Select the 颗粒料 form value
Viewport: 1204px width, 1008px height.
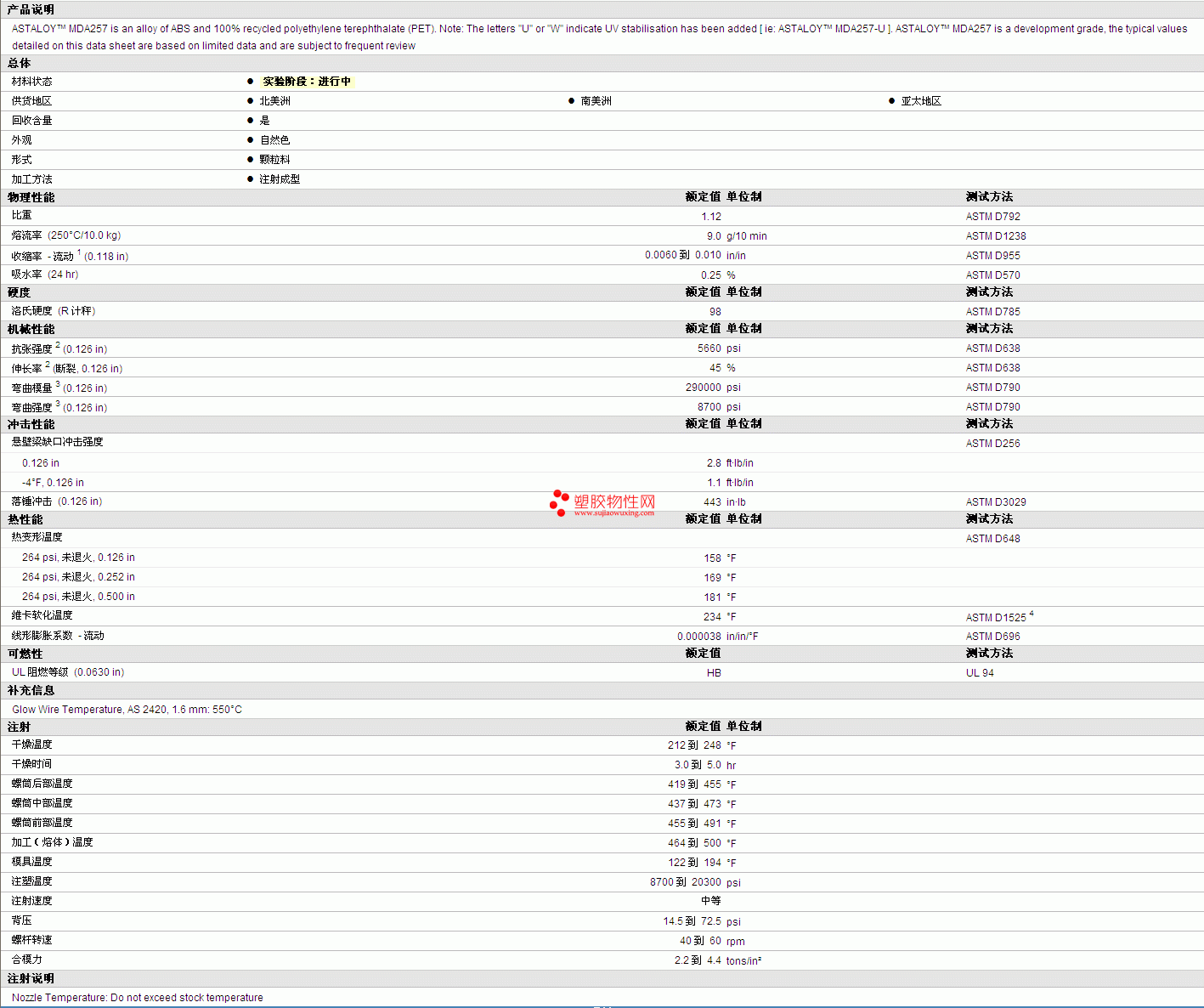[274, 160]
